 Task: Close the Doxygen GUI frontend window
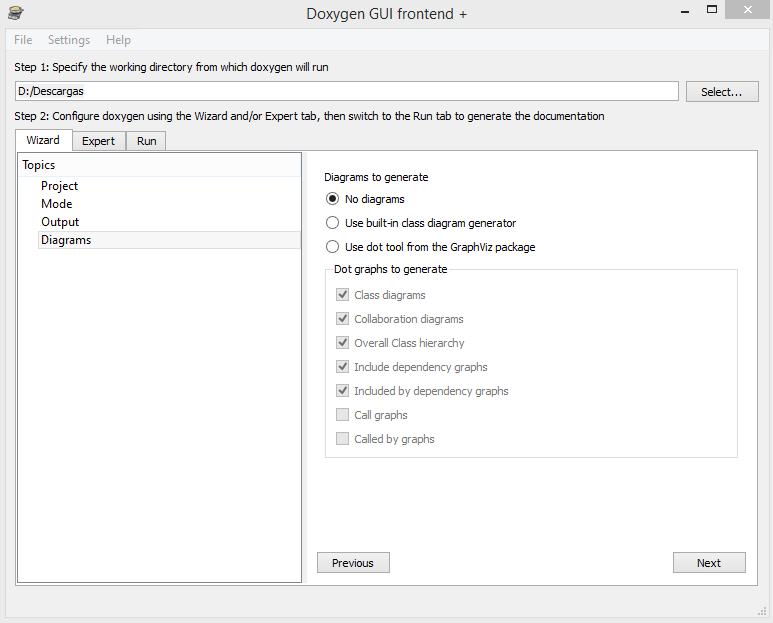point(748,10)
